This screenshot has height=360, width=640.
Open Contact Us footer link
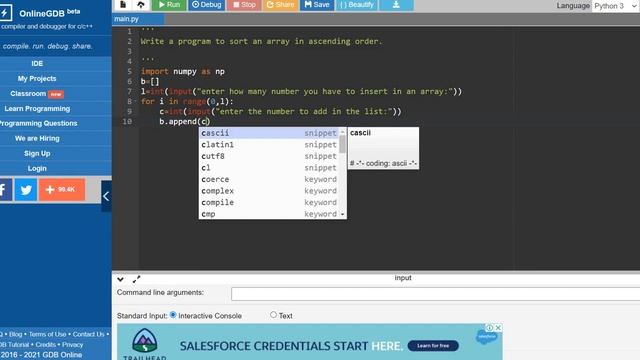point(89,334)
